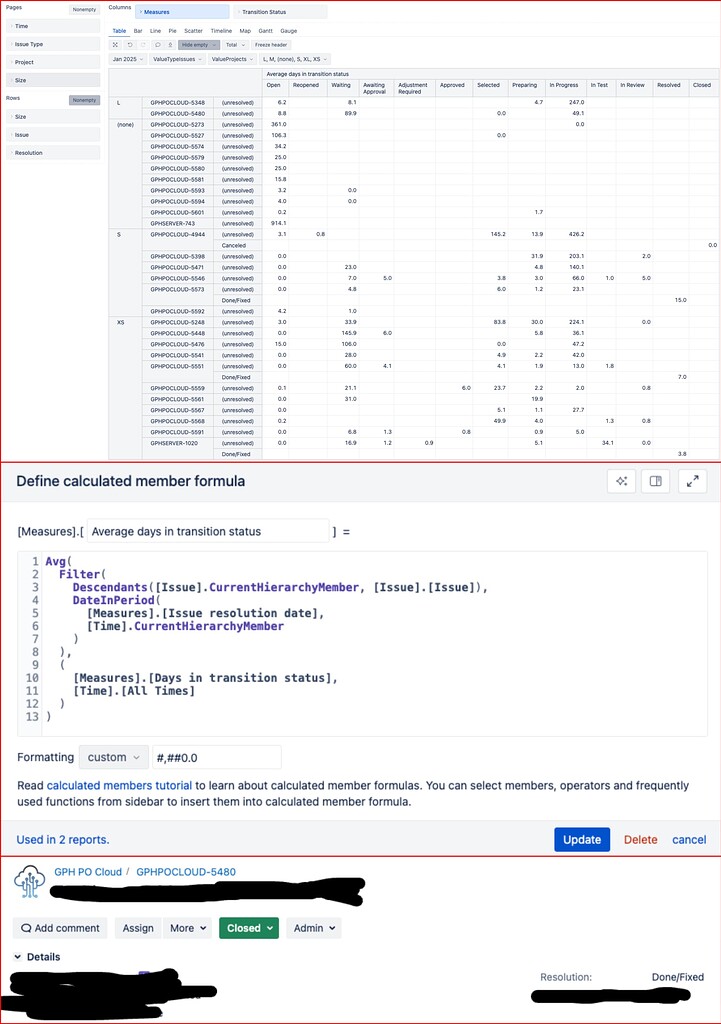Toggle Hide empty option
Screen dimensions: 721x1024
point(199,45)
